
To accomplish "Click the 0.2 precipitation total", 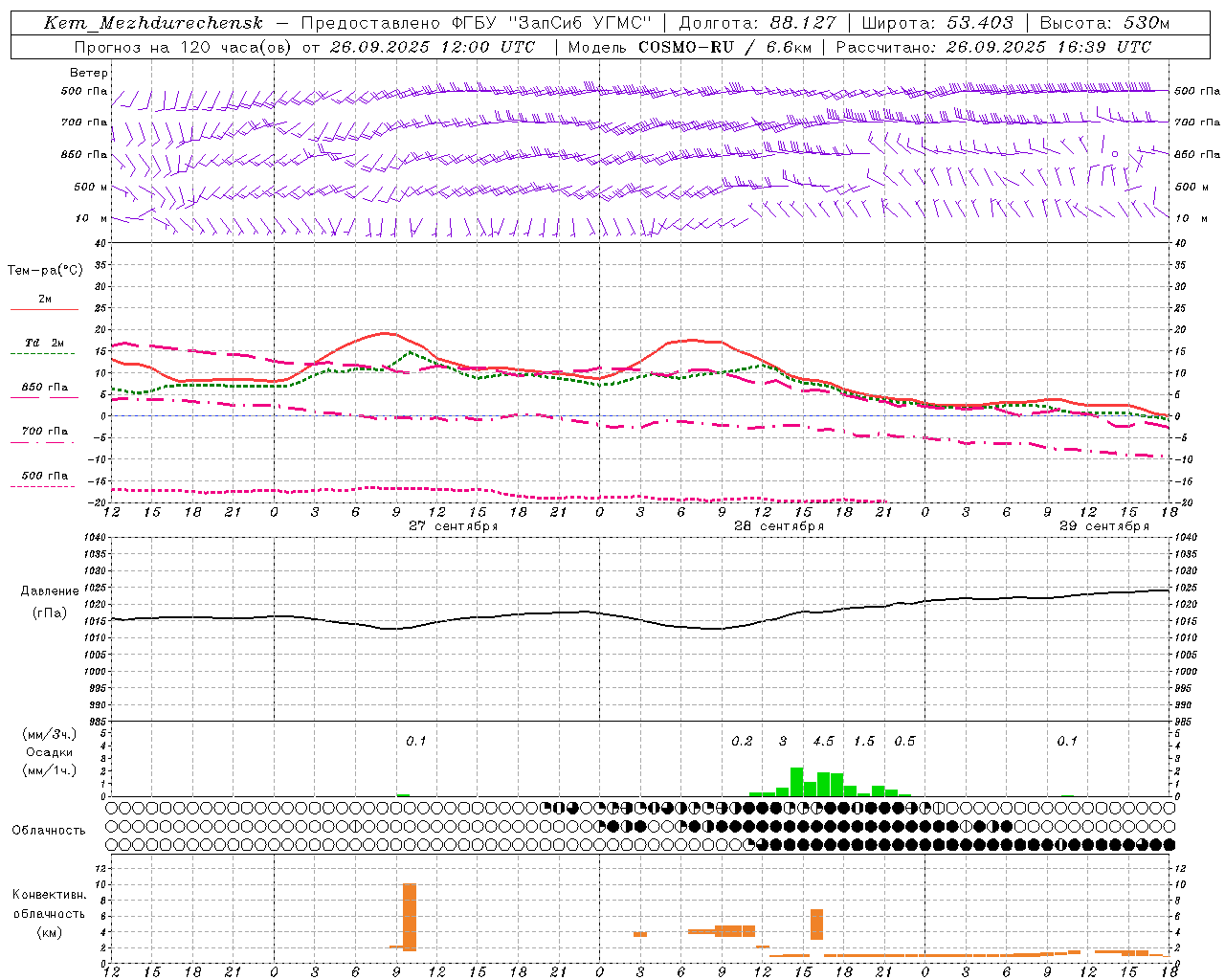I will tap(742, 741).
